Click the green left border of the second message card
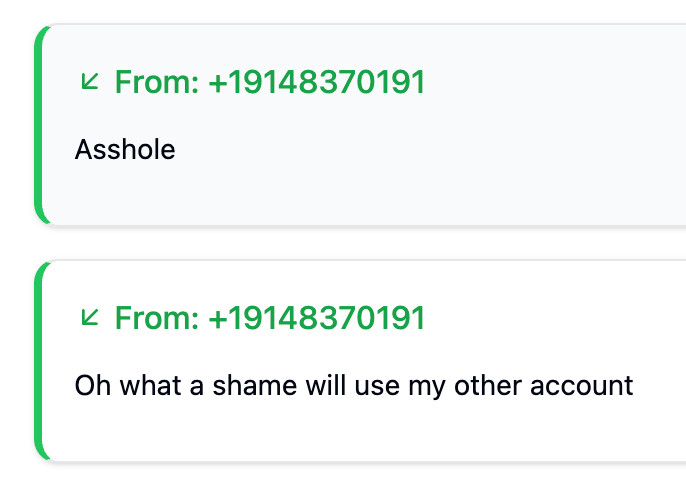Viewport: 686px width, 492px height. pos(39,360)
